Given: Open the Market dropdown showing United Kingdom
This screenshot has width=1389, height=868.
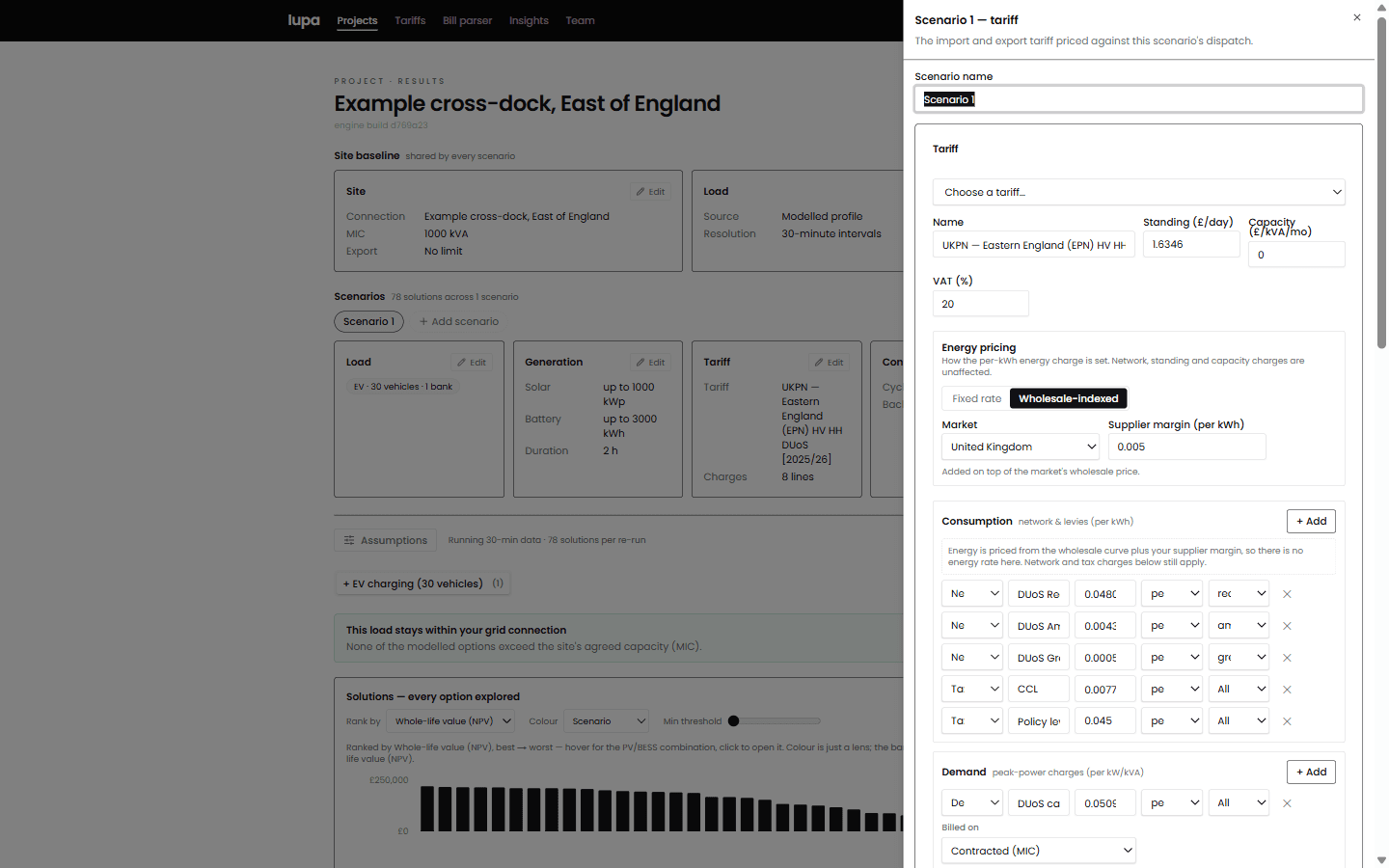Looking at the screenshot, I should coord(1021,447).
